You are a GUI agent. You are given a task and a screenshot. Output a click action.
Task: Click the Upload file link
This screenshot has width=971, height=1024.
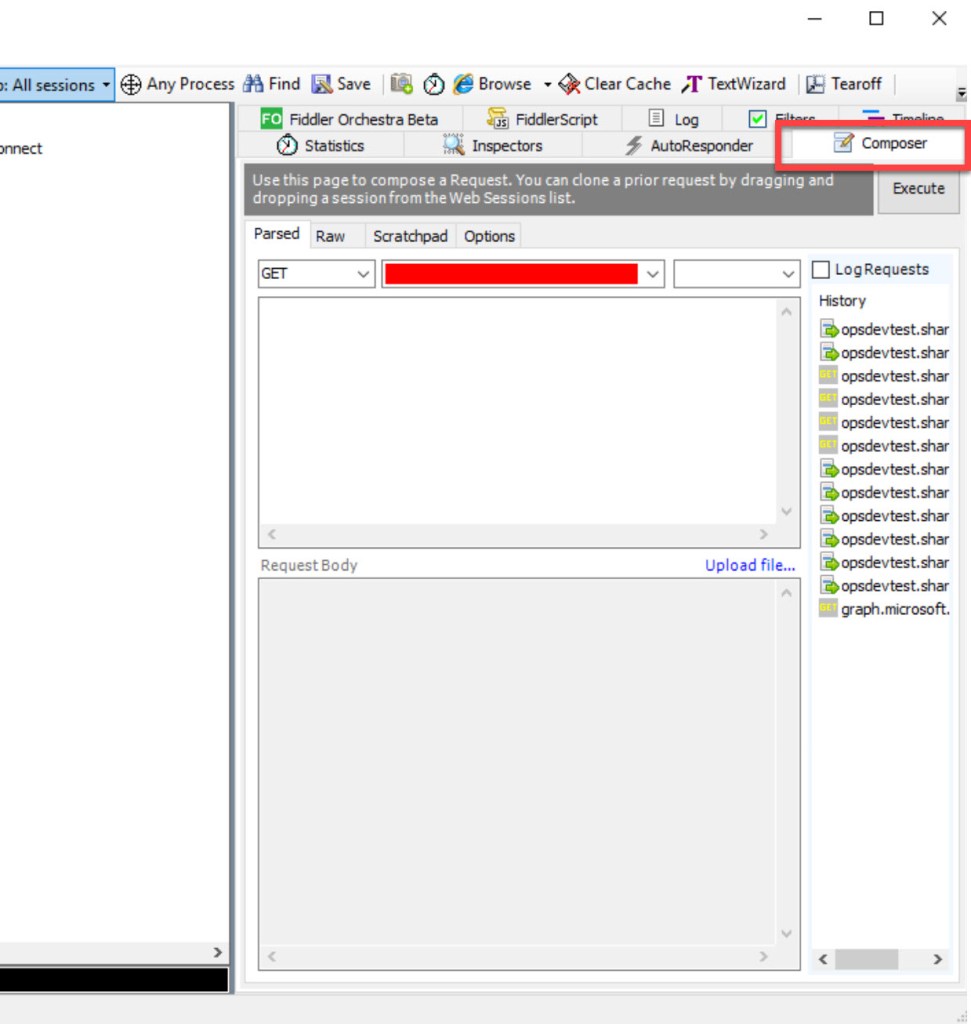[x=749, y=565]
